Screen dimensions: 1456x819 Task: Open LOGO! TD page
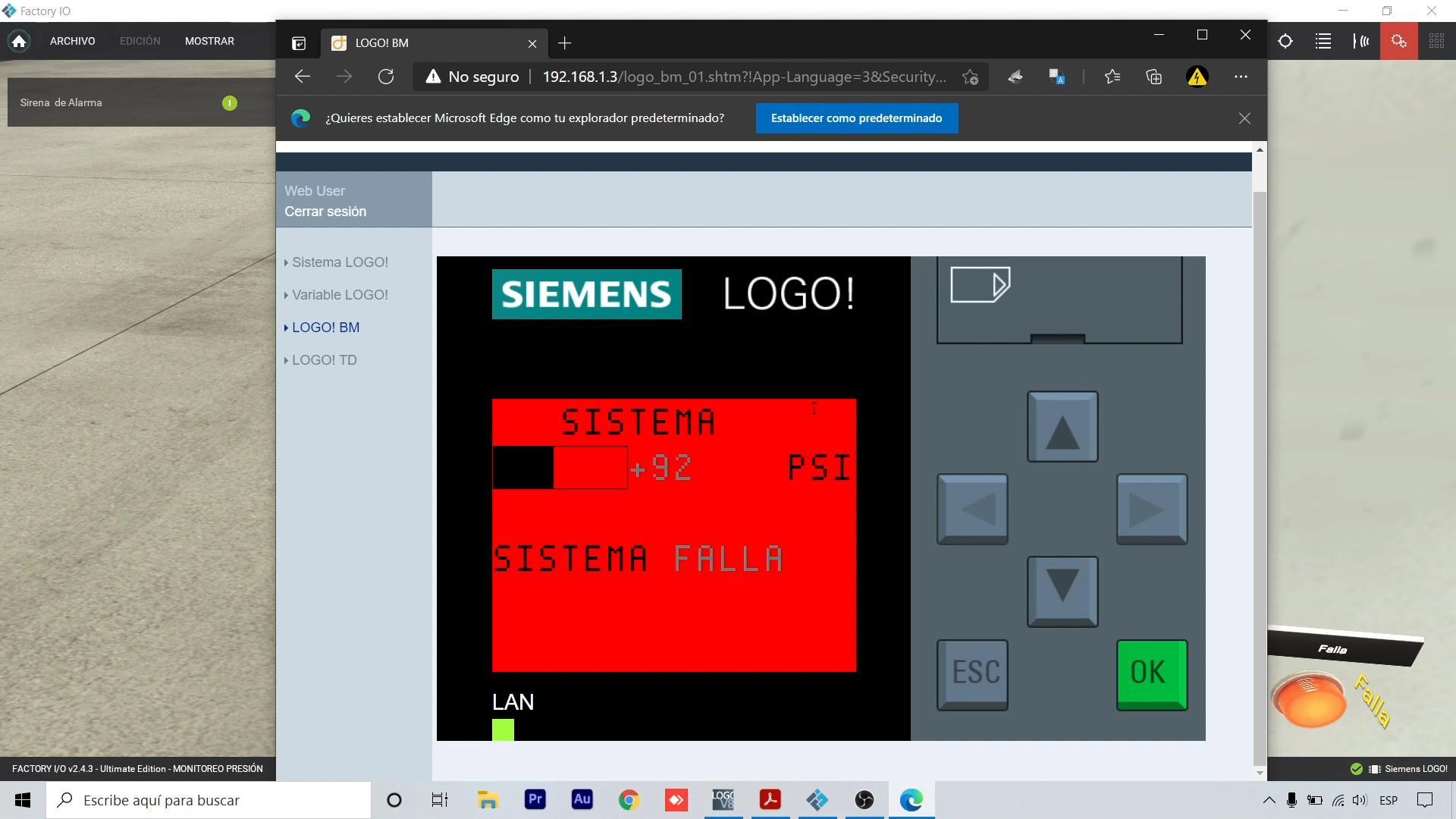click(324, 360)
